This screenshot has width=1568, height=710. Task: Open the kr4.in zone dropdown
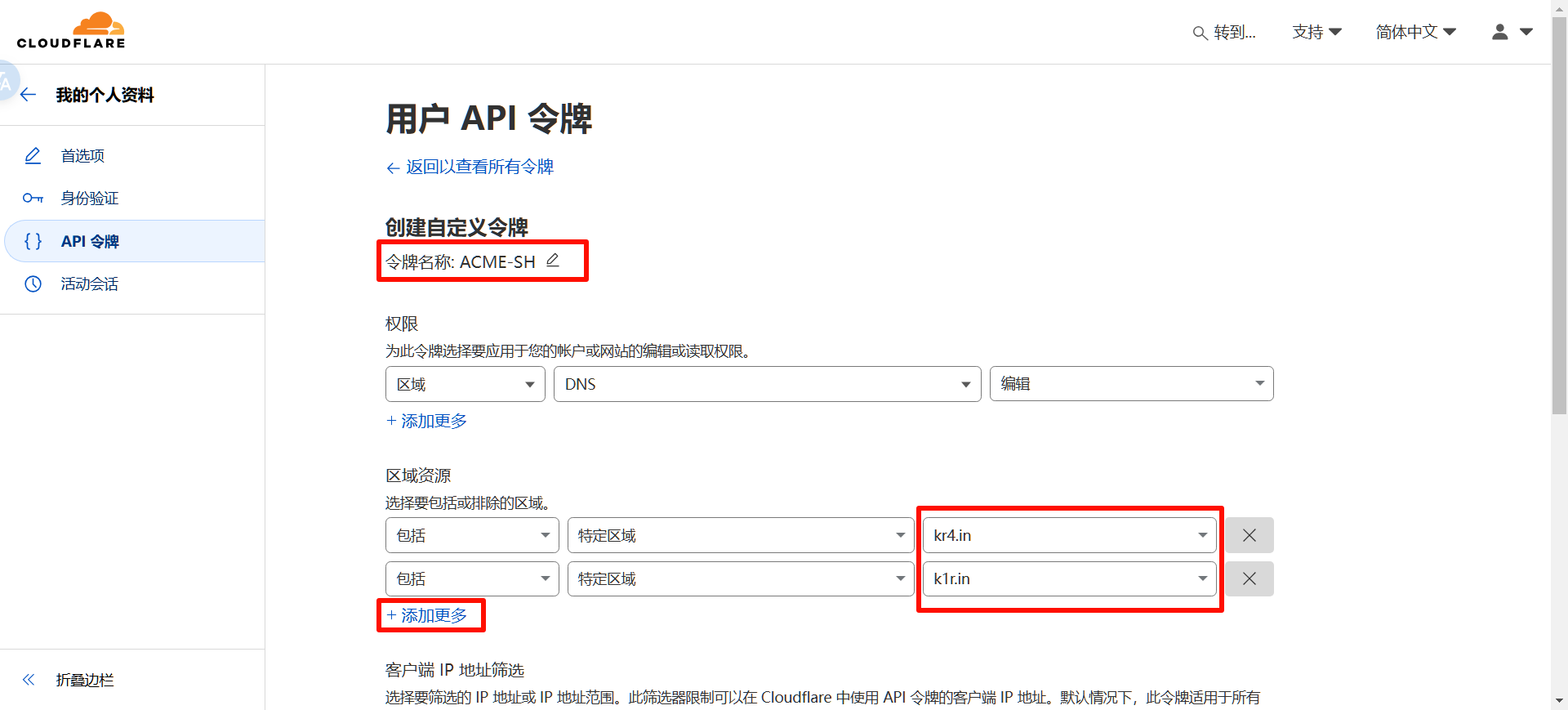click(x=1069, y=535)
